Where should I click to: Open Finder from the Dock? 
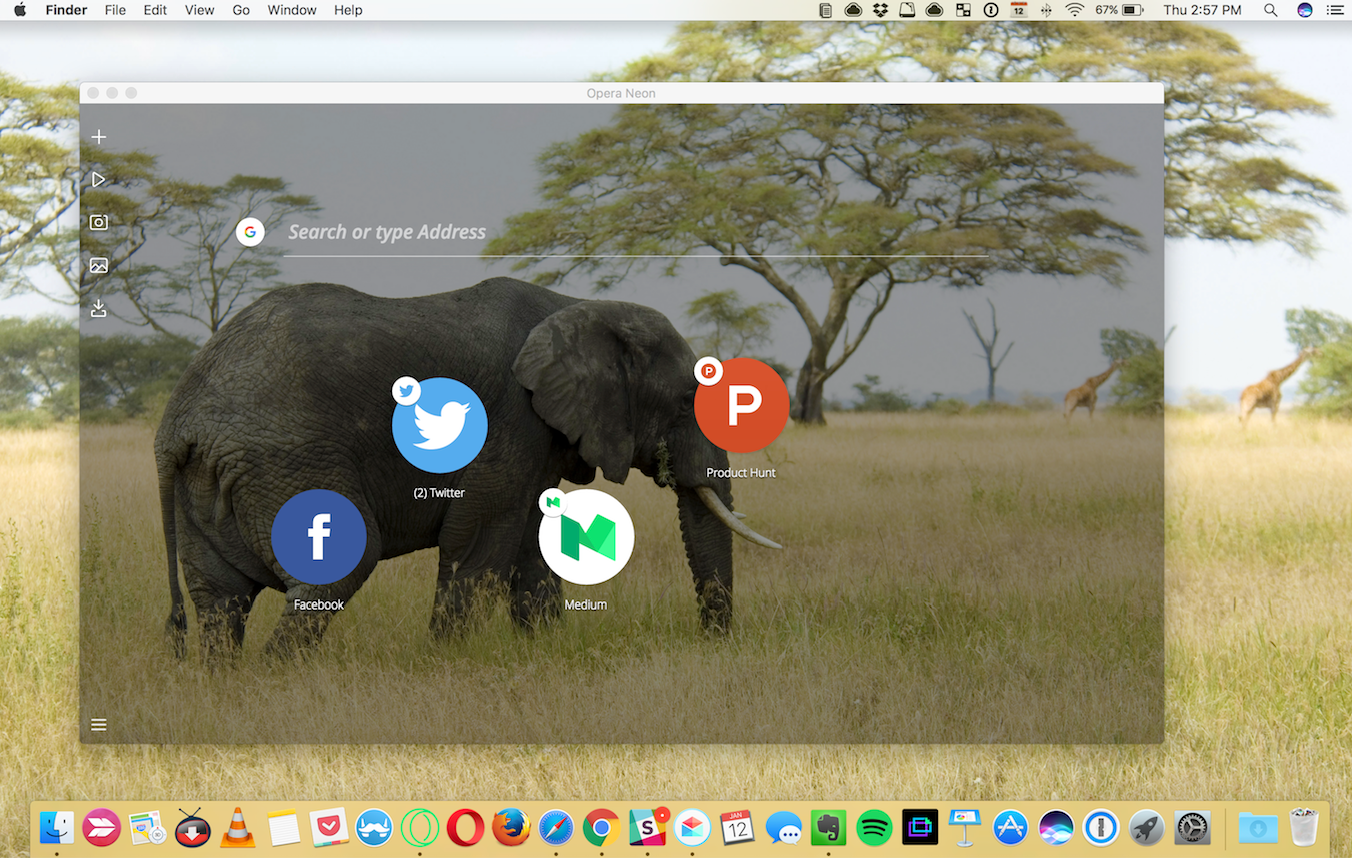tap(56, 827)
